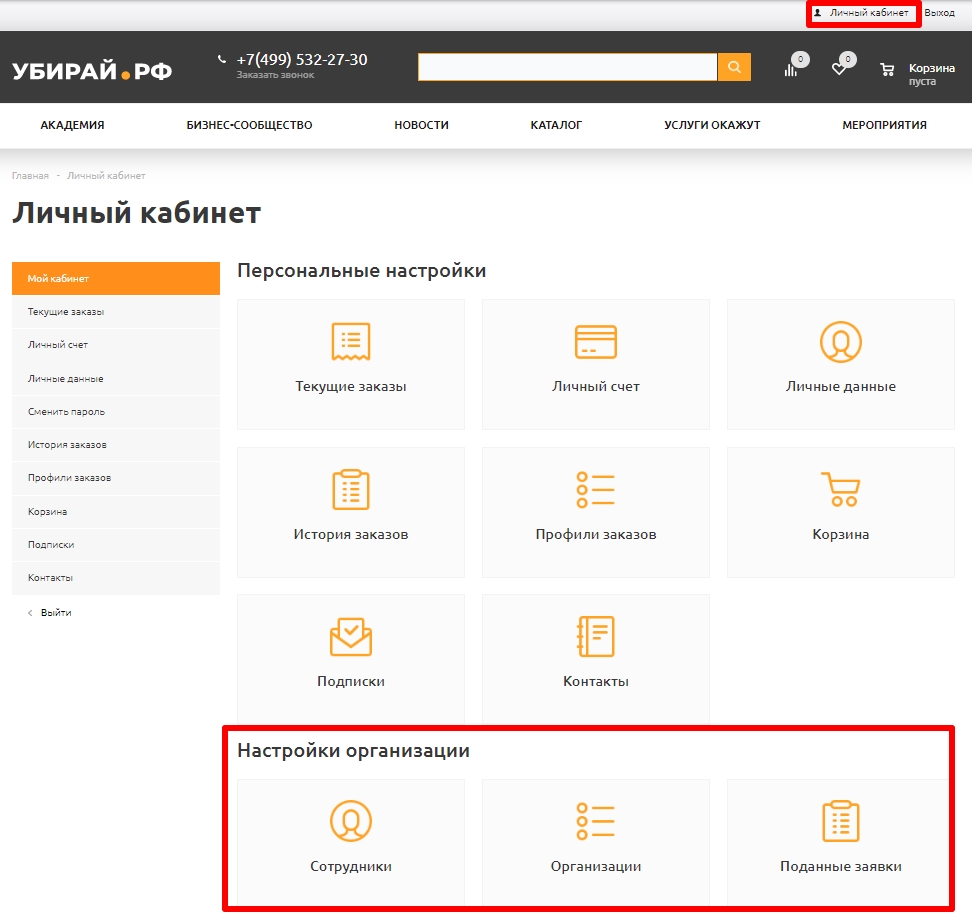This screenshot has height=922, width=972.
Task: Focus the site search input field
Action: [567, 67]
